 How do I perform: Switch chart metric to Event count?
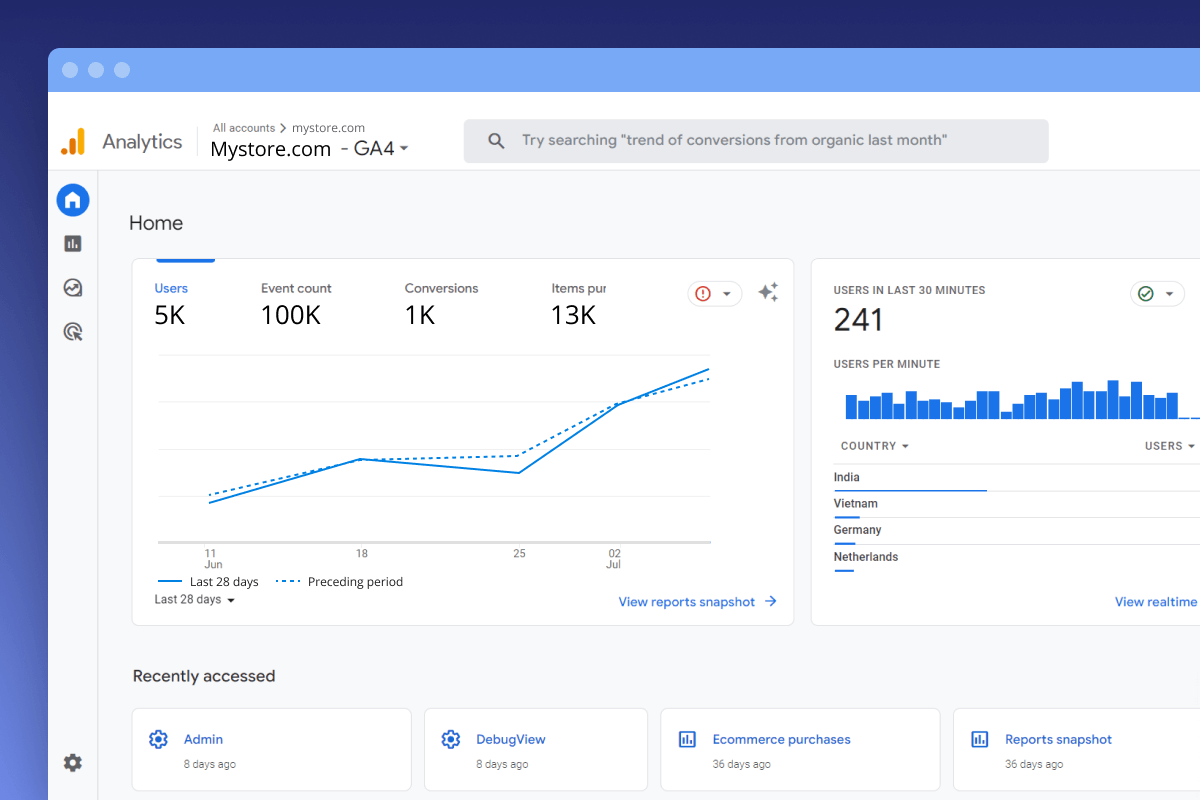point(296,300)
